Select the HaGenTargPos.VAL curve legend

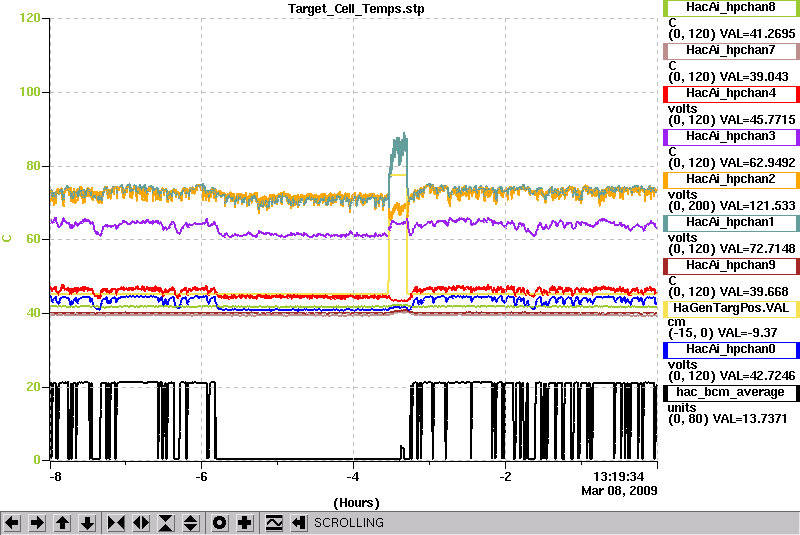click(x=731, y=309)
